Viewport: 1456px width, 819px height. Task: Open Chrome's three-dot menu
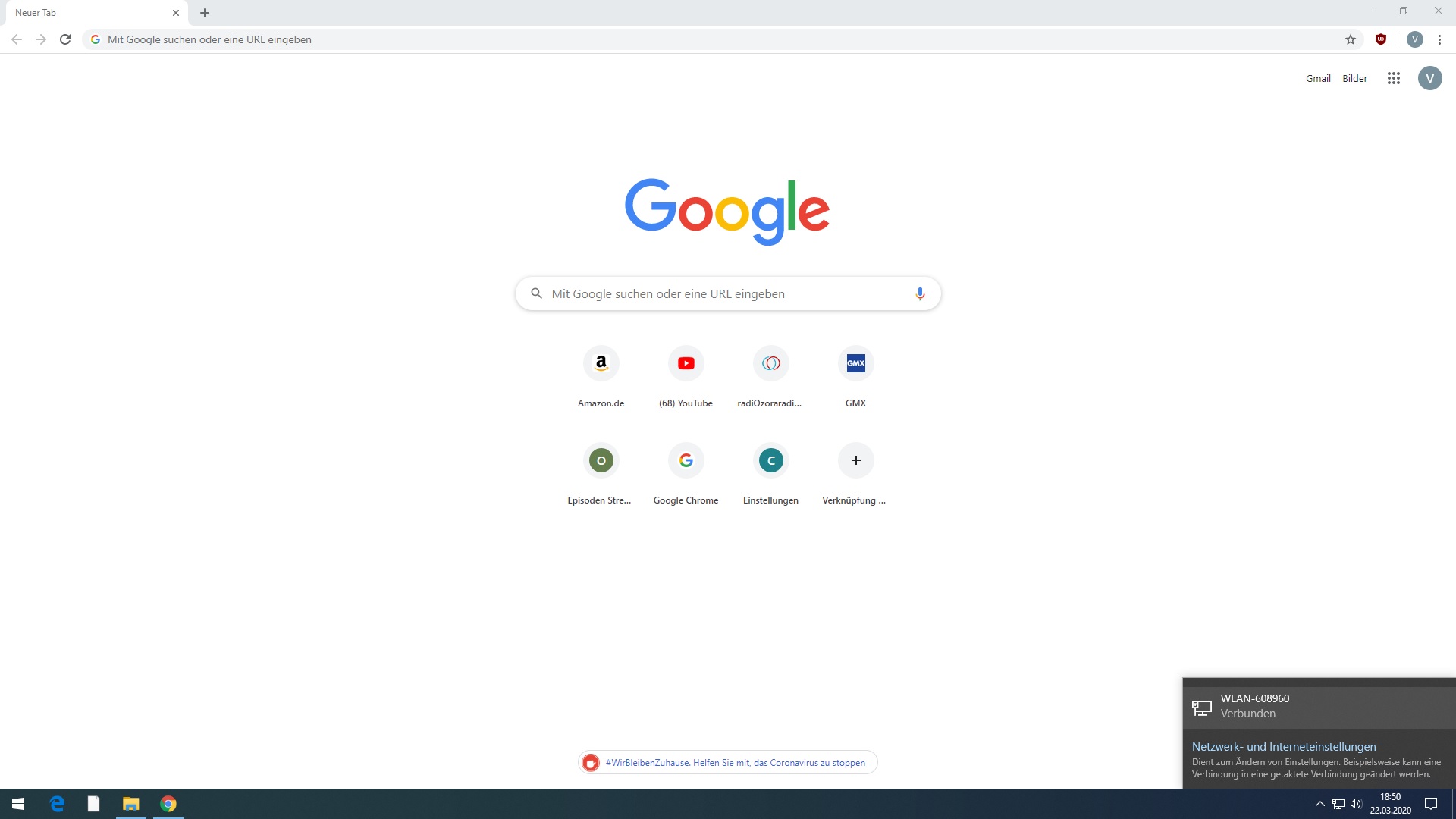coord(1439,39)
